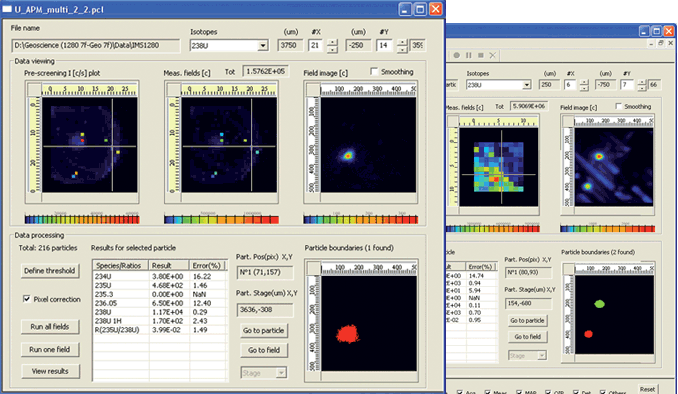
Task: Select the 238U 1H row in results table
Action: (x=160, y=321)
